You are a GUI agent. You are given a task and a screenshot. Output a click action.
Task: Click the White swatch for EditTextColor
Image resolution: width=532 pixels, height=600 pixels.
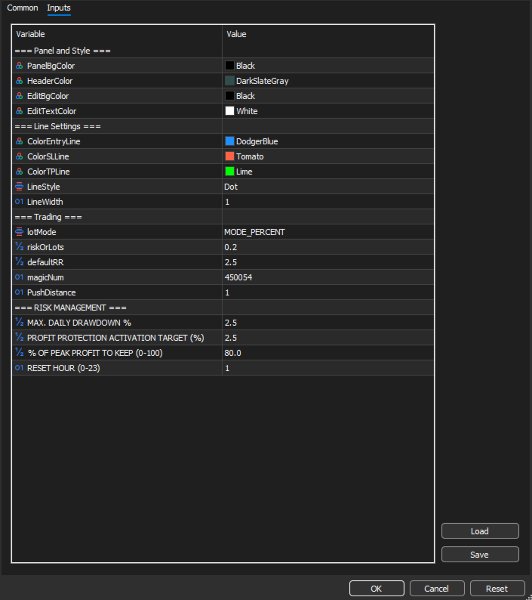click(230, 111)
